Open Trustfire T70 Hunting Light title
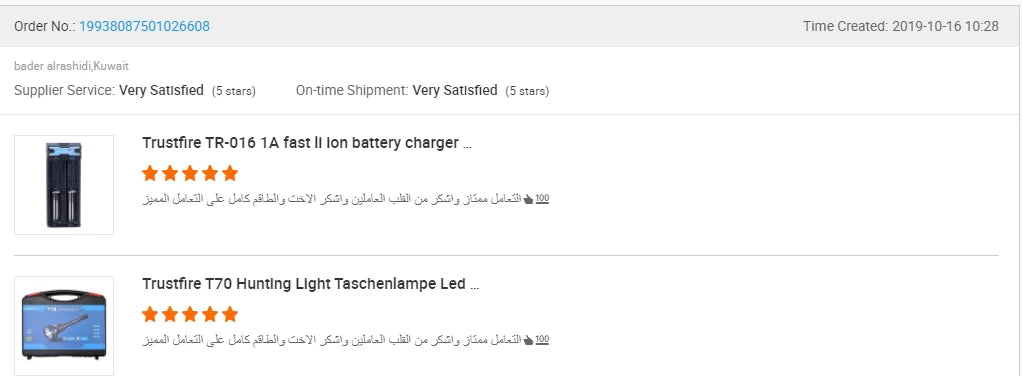The width and height of the screenshot is (1022, 376). tap(311, 284)
